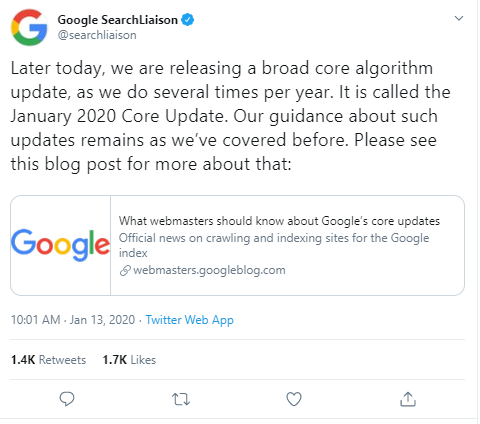This screenshot has width=480, height=424.
Task: Open the Google SearchLiaison display name
Action: click(117, 20)
